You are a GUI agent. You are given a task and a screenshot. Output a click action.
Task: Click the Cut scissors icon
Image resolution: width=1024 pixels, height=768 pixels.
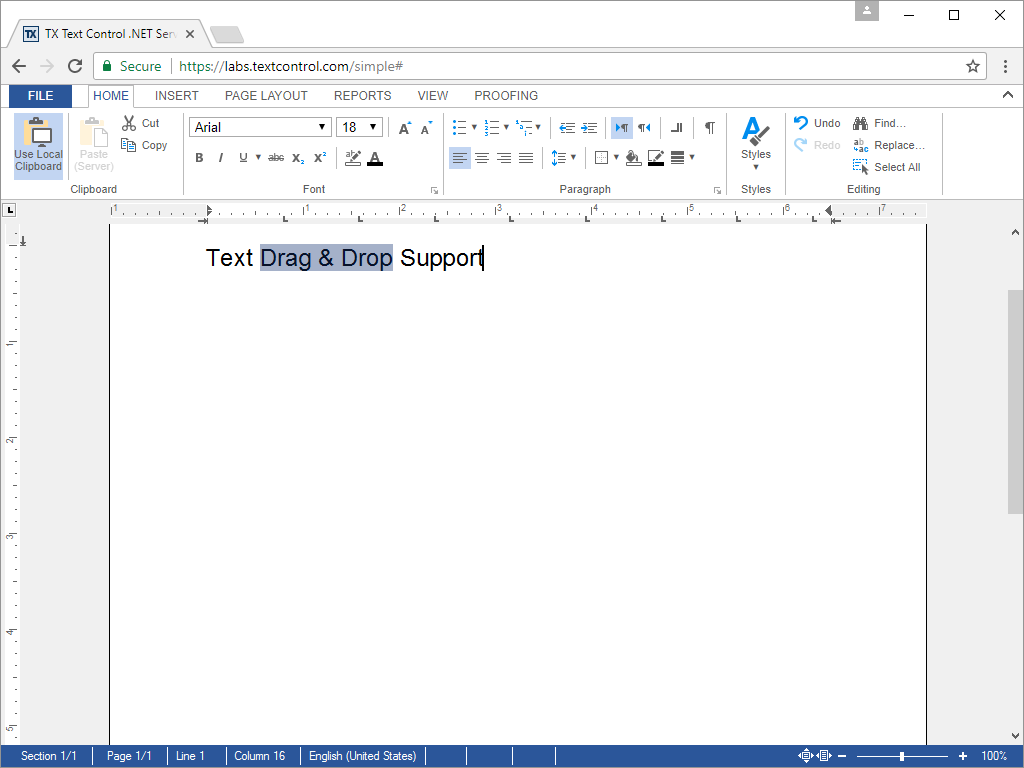click(x=129, y=123)
